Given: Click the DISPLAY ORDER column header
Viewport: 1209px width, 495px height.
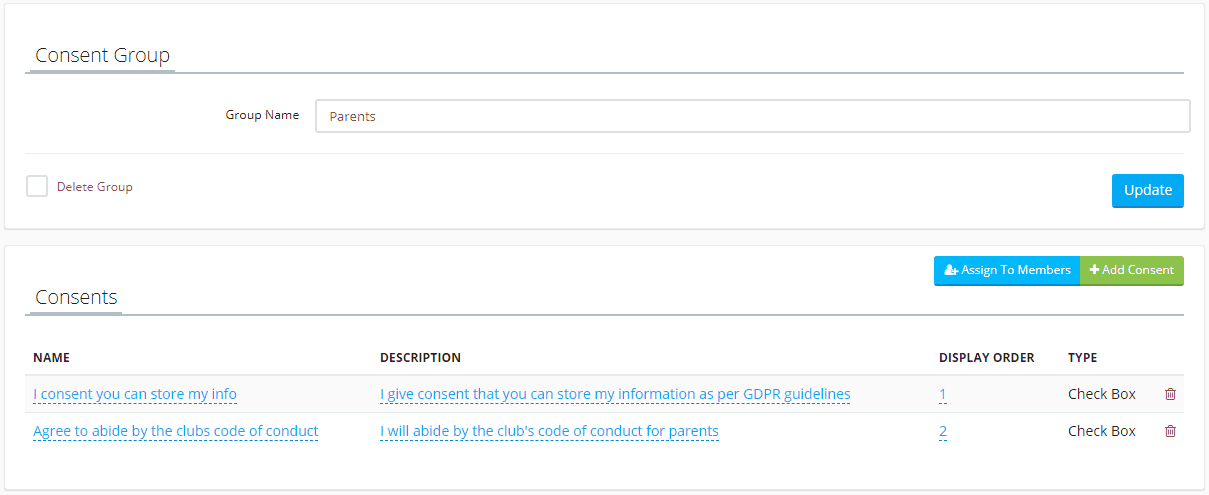Looking at the screenshot, I should click(x=986, y=357).
